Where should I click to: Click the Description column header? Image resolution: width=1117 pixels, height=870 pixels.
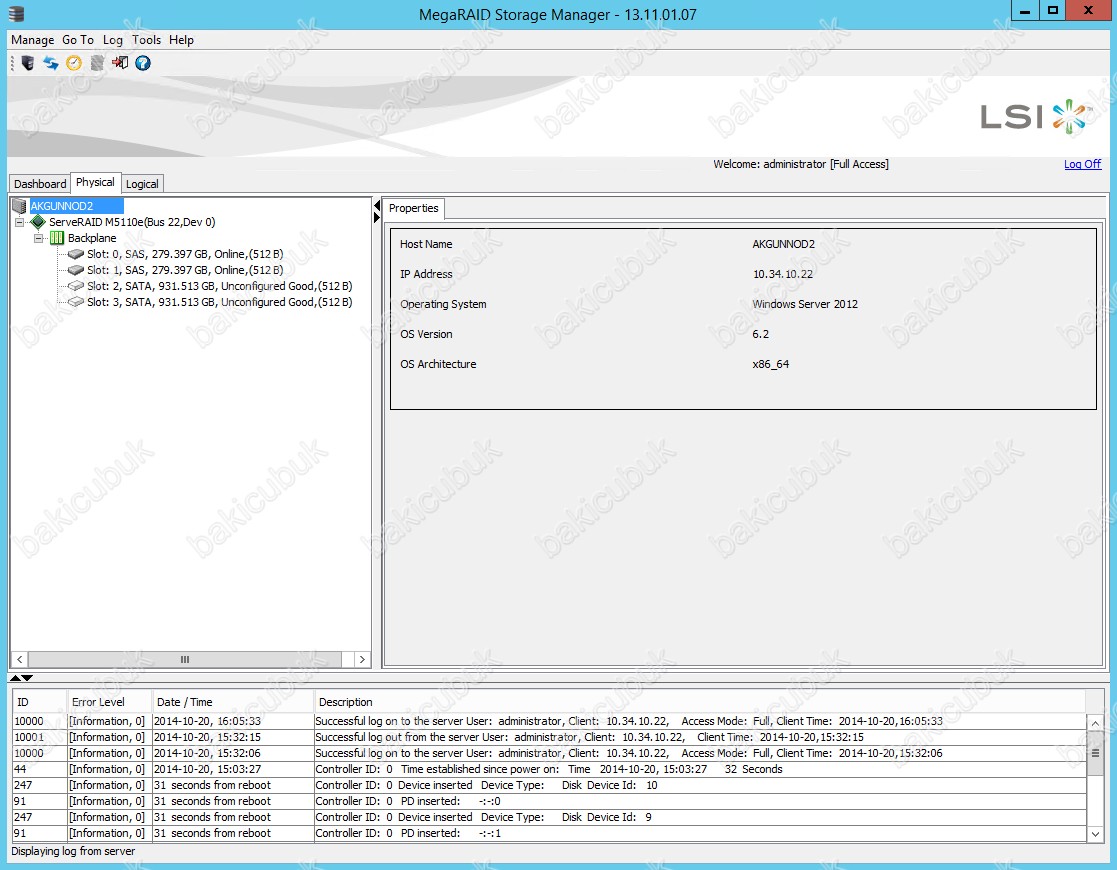tap(700, 702)
